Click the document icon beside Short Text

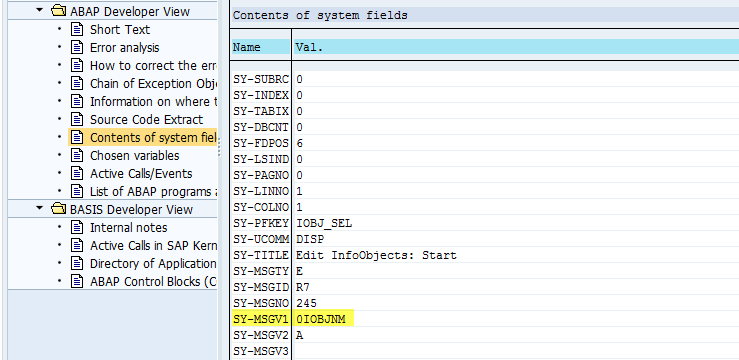point(76,29)
